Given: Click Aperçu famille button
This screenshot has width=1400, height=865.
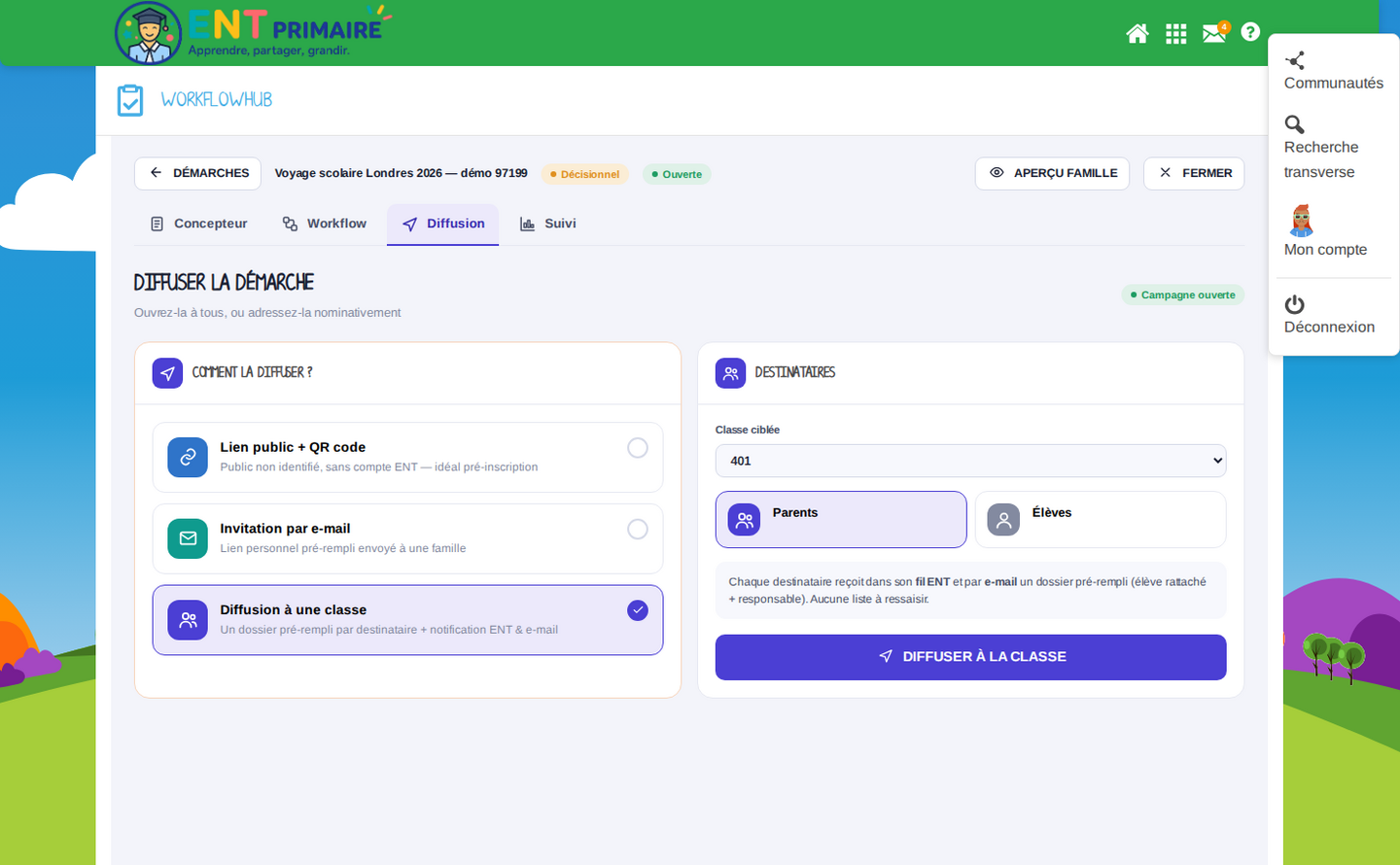Looking at the screenshot, I should [x=1052, y=173].
